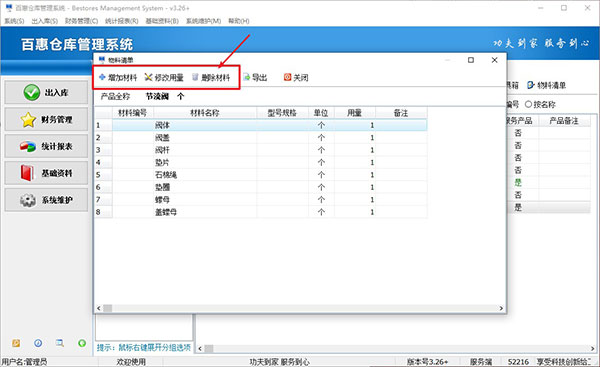Click the red 关闭 close toolbar button
Screen dimensions: 600x367
tap(296, 78)
